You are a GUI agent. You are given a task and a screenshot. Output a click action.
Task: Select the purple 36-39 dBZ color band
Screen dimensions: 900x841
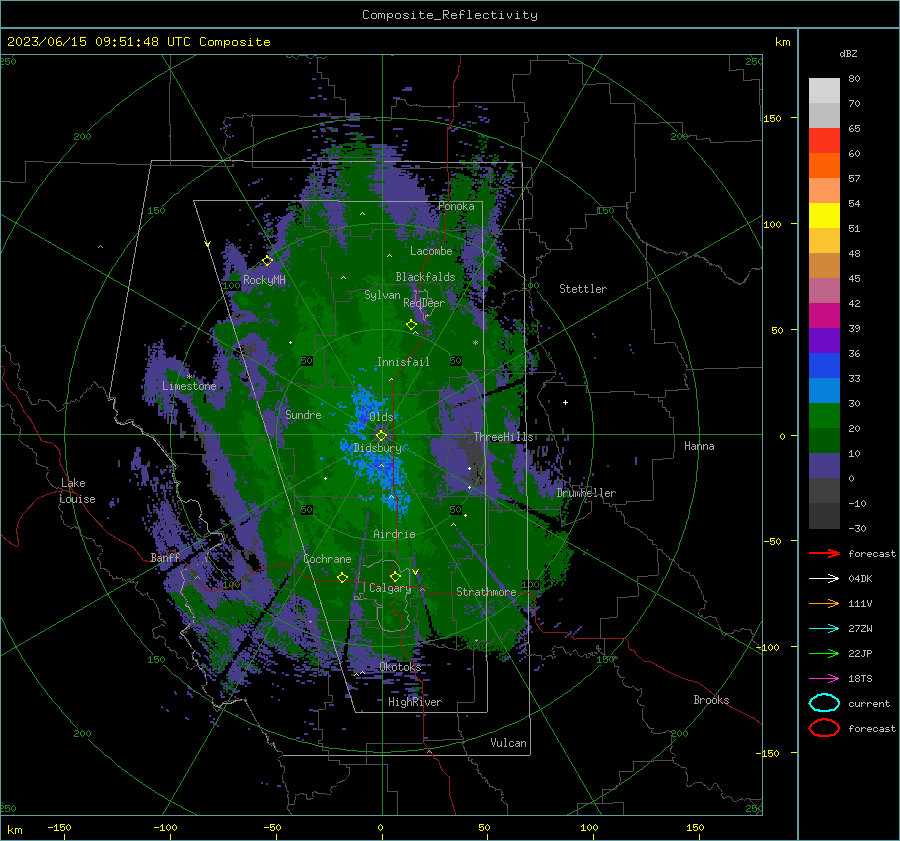point(824,340)
